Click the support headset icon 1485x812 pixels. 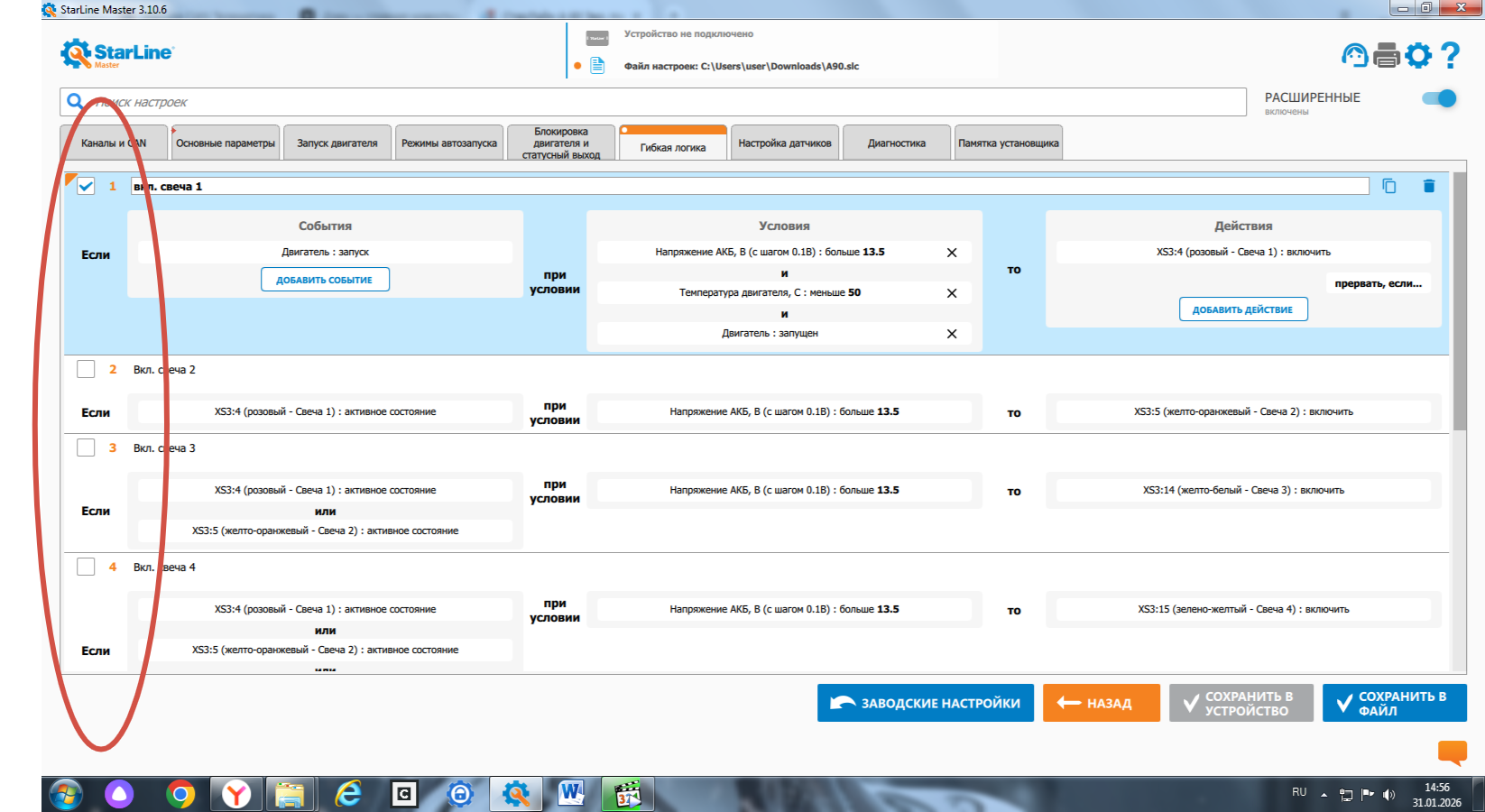1354,56
